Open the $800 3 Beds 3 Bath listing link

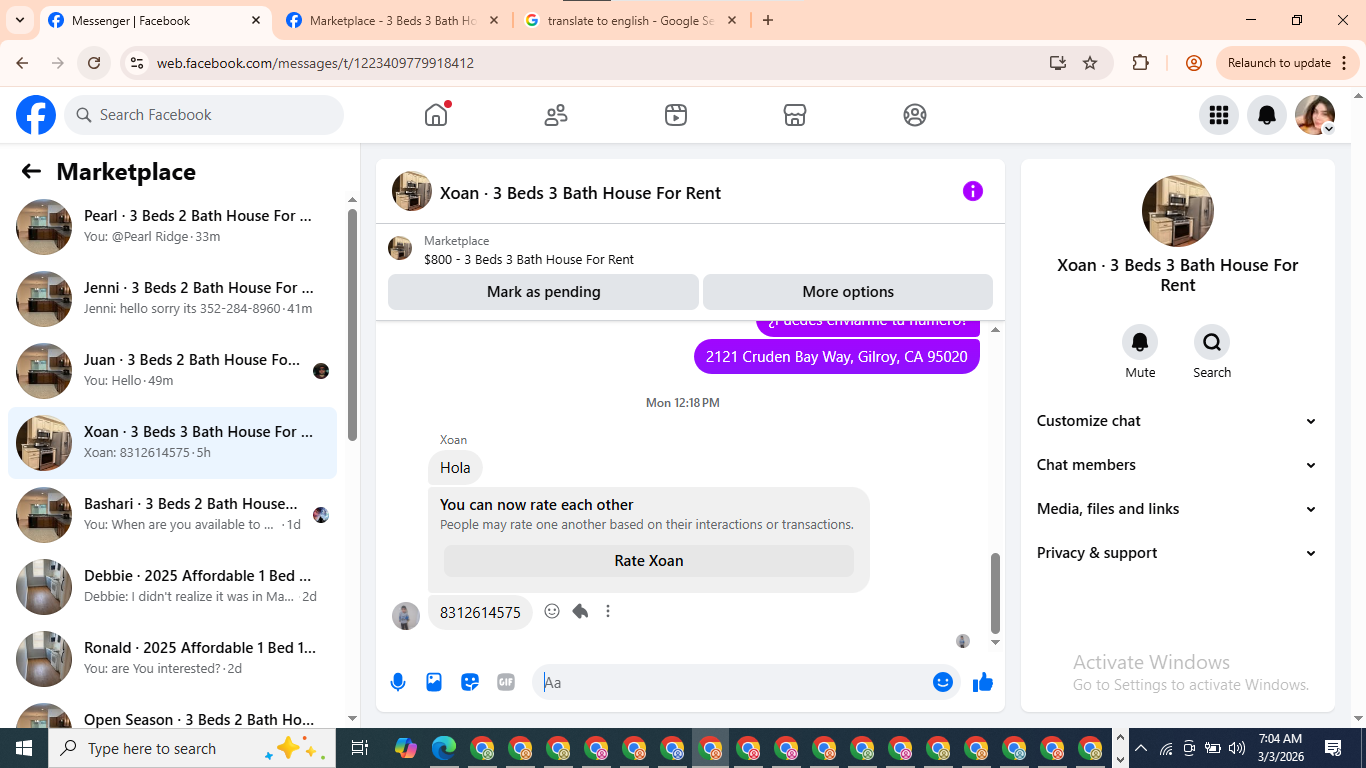click(529, 259)
